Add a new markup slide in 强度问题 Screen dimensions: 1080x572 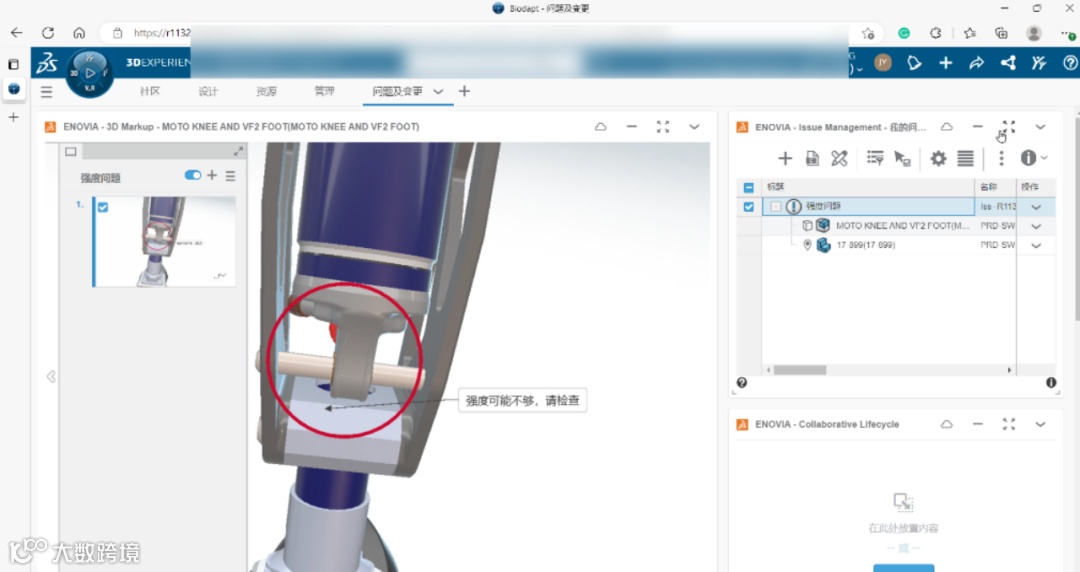point(212,175)
